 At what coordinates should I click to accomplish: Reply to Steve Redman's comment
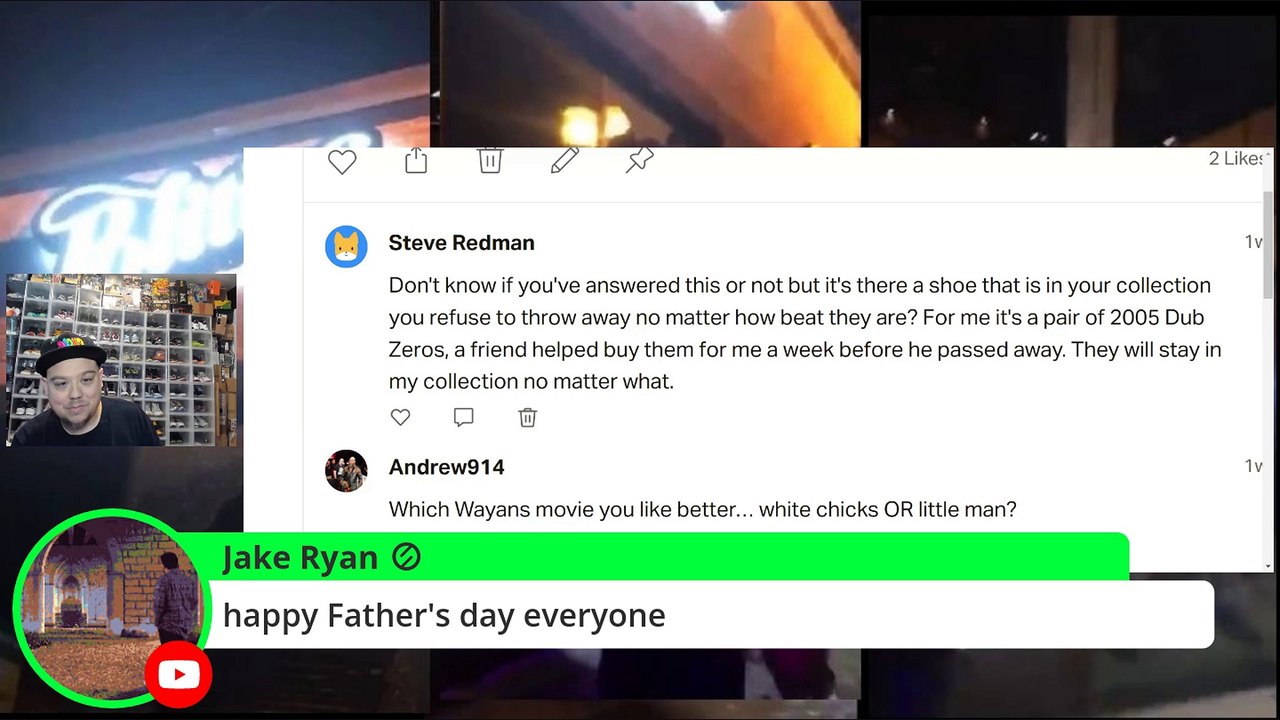pos(463,418)
